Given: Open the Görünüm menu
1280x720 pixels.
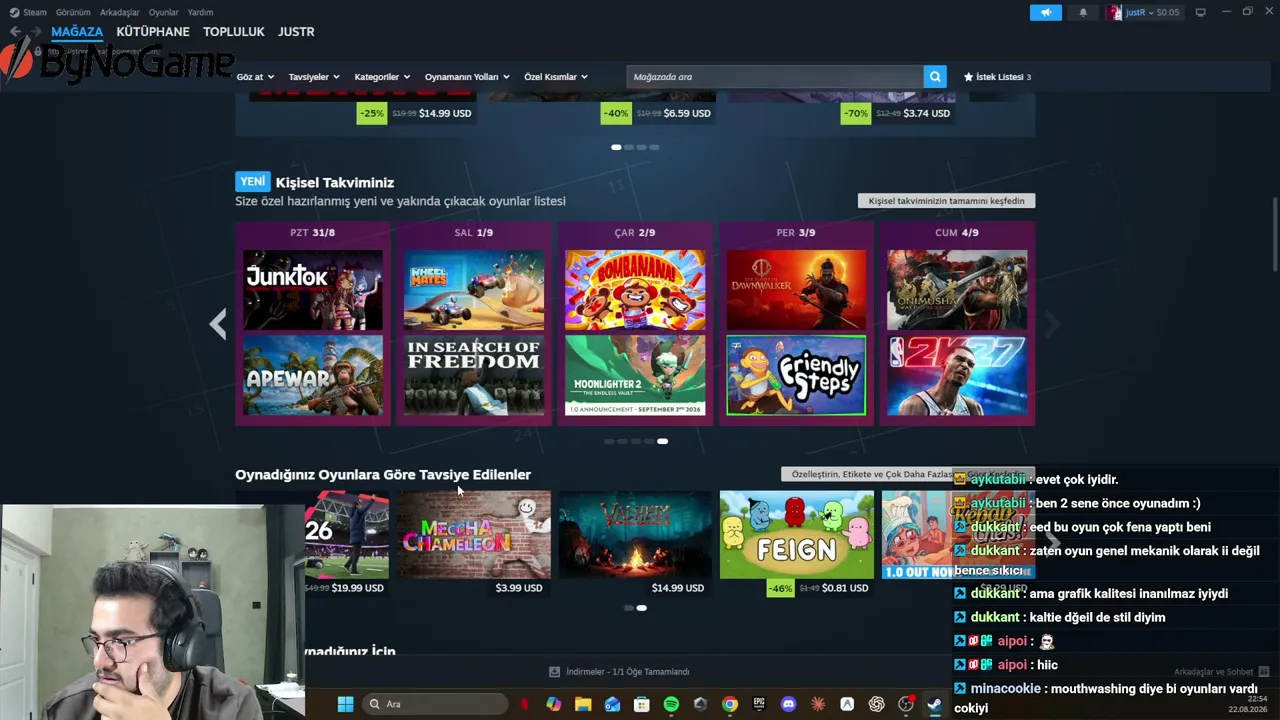Looking at the screenshot, I should click(x=73, y=12).
